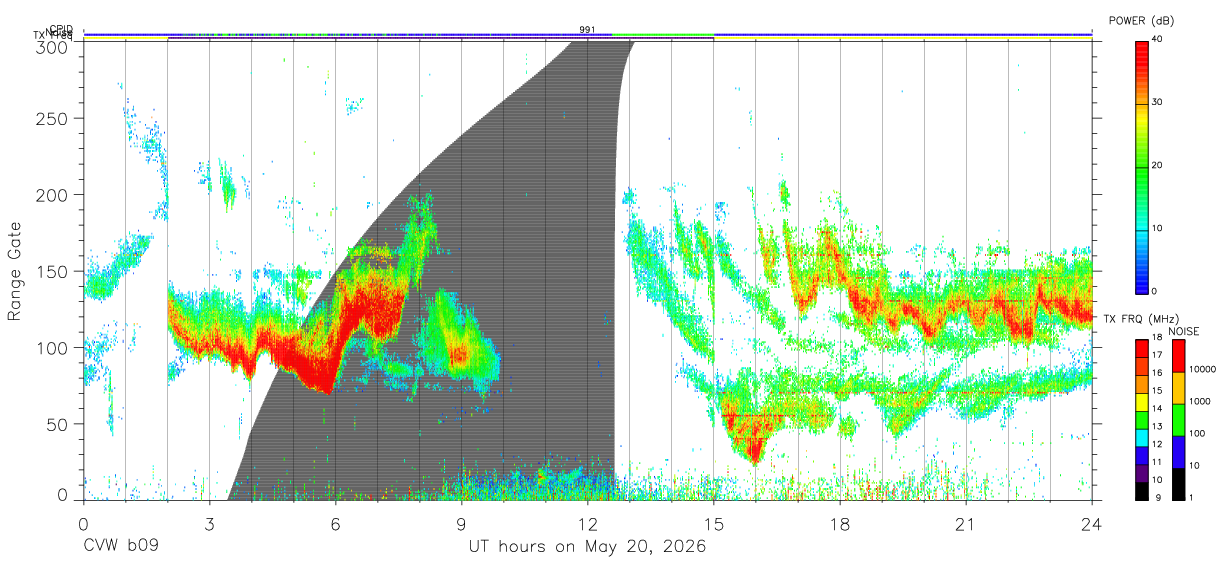Image resolution: width=1228 pixels, height=567 pixels.
Task: Click the POWER (dB) color bar
Action: [1141, 166]
